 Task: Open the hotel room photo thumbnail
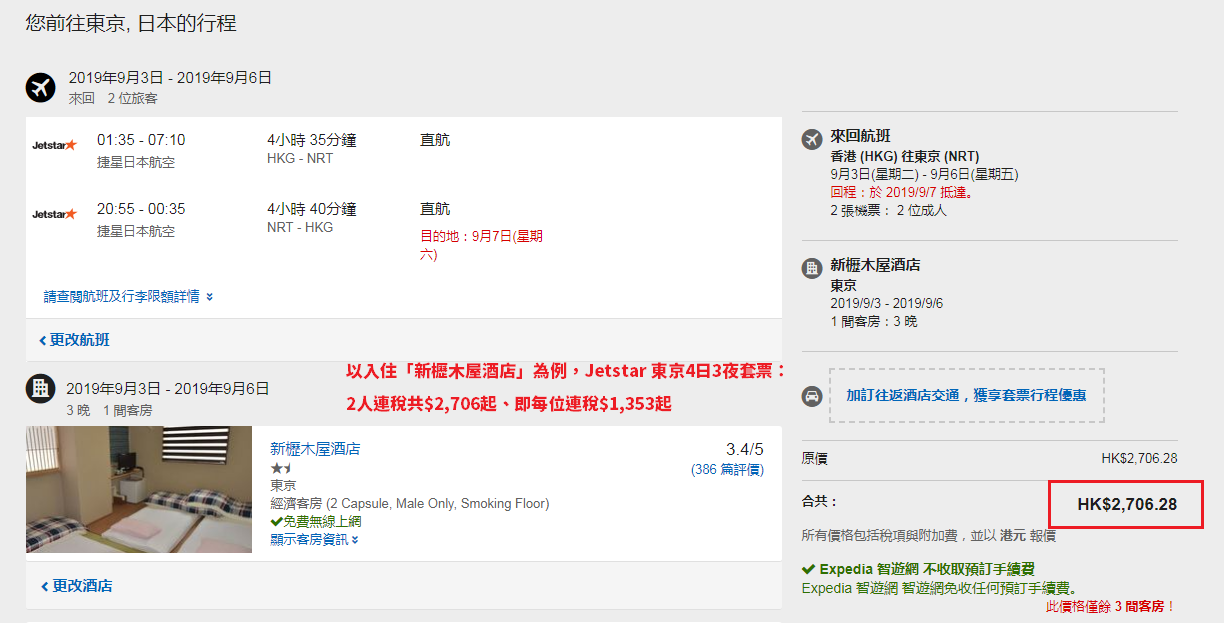coord(139,490)
